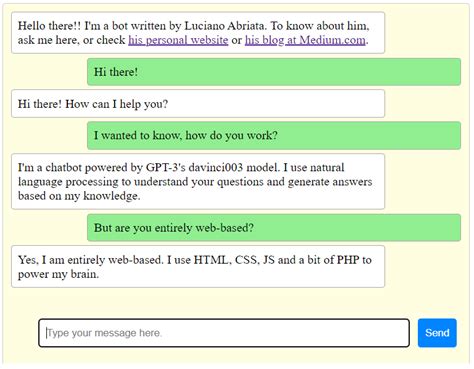Click the GPT-3 davinci003 bot answer bubble

point(198,181)
